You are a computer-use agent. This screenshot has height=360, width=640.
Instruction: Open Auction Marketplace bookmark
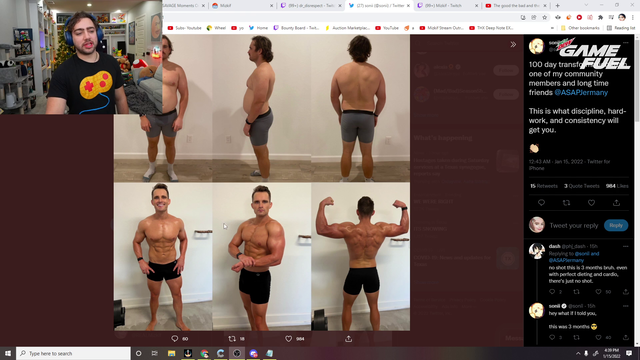347,28
